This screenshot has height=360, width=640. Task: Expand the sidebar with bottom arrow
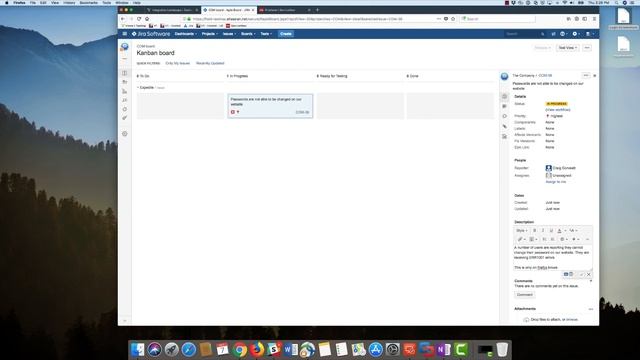(x=124, y=321)
